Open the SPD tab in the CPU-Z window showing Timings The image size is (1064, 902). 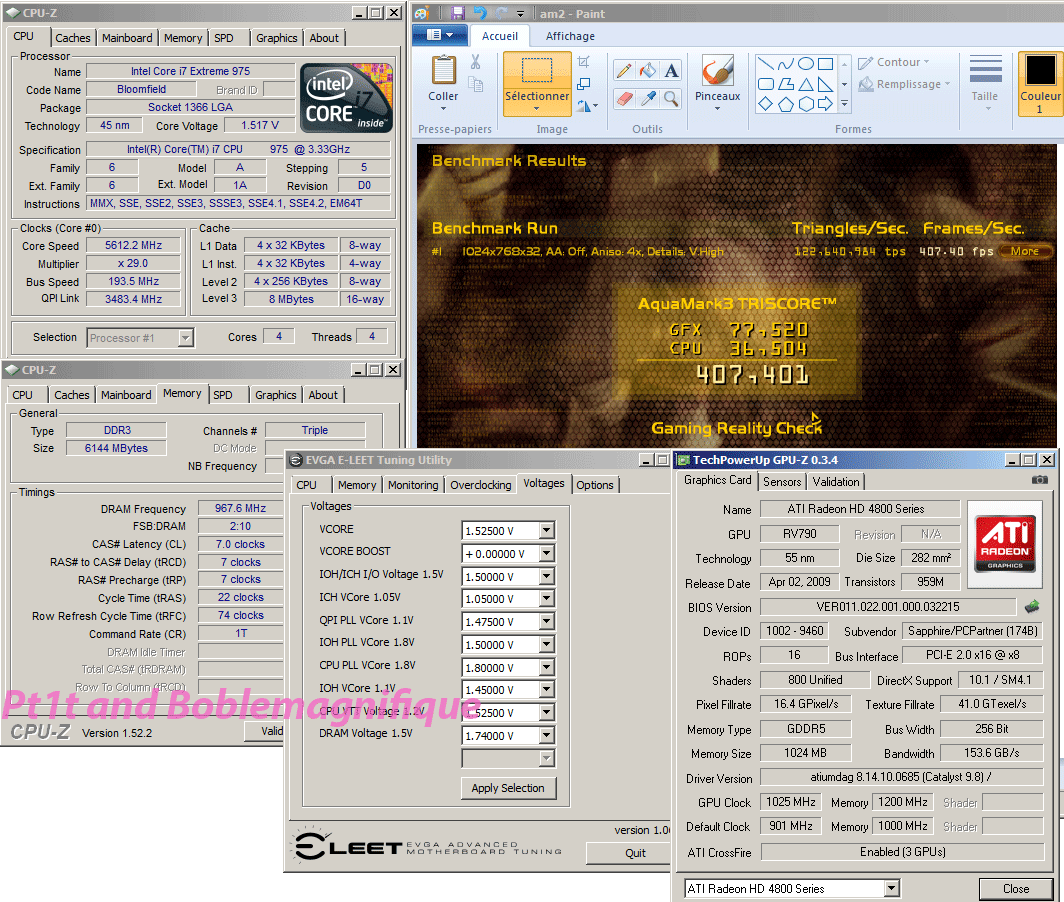(223, 395)
